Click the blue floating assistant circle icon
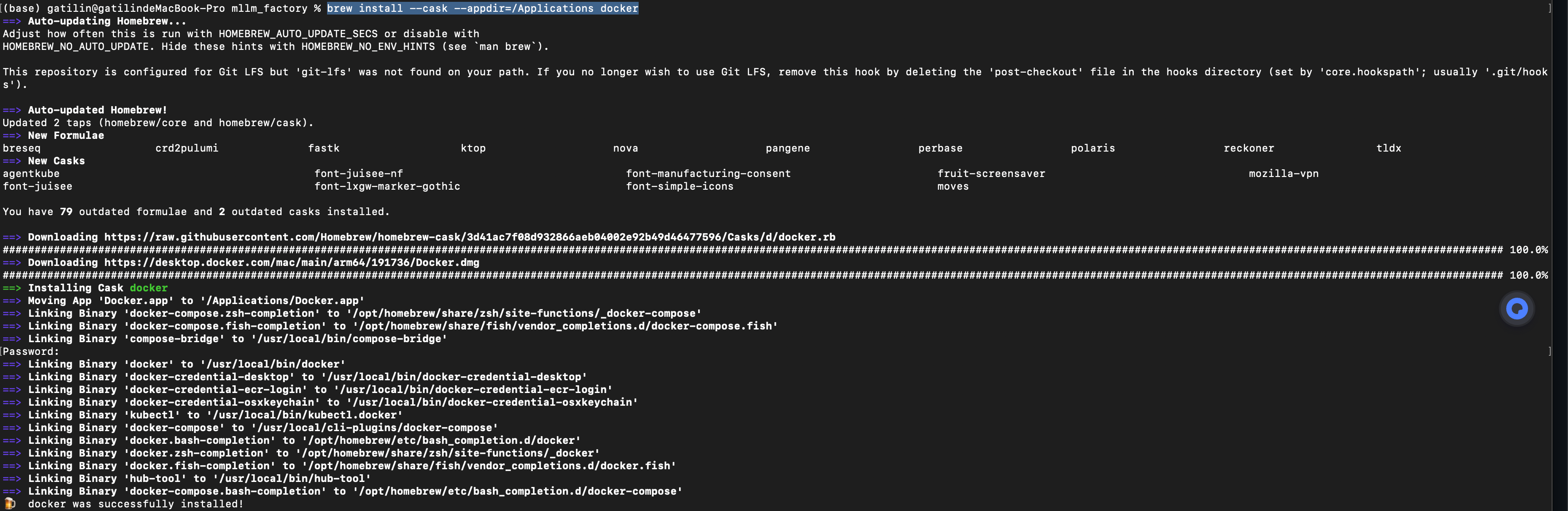This screenshot has height=511, width=1568. click(x=1516, y=309)
